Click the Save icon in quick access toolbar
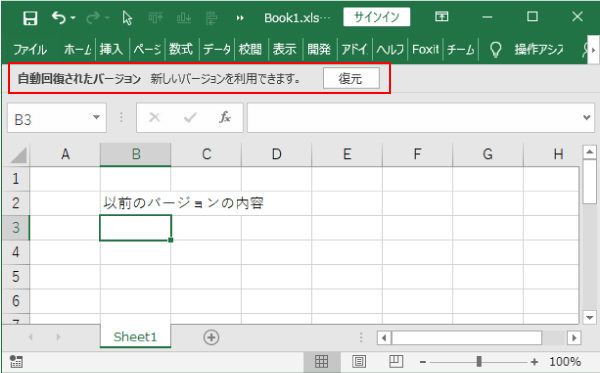Viewport: 600px width, 373px height. tap(30, 18)
